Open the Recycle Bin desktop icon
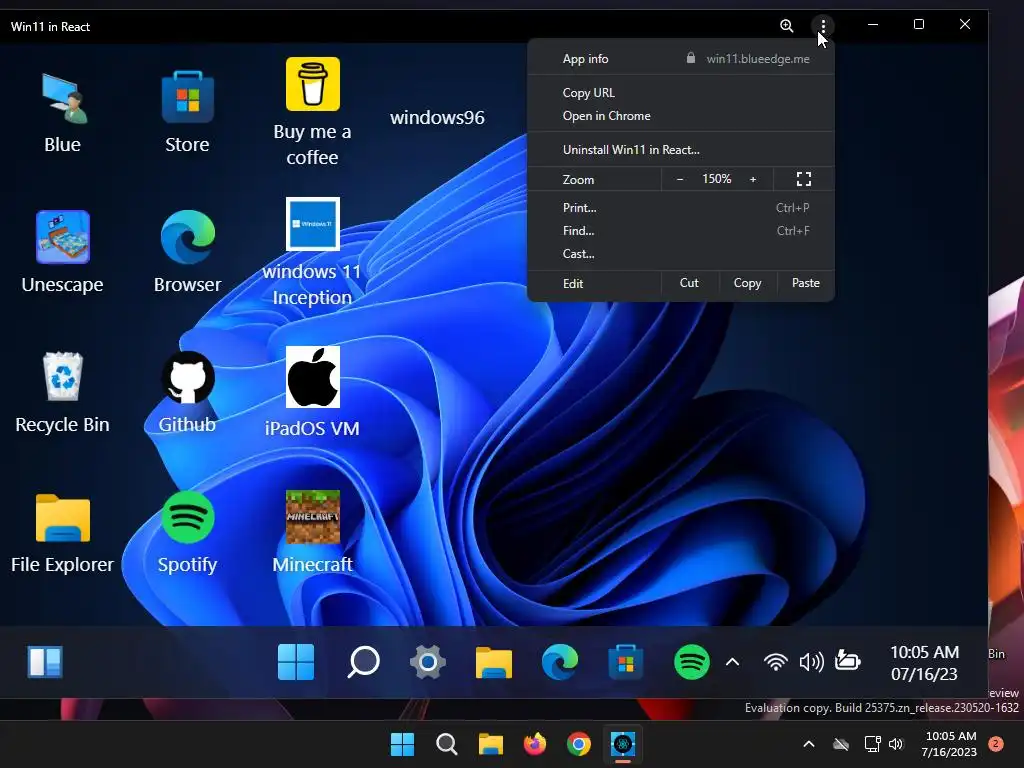 point(63,392)
